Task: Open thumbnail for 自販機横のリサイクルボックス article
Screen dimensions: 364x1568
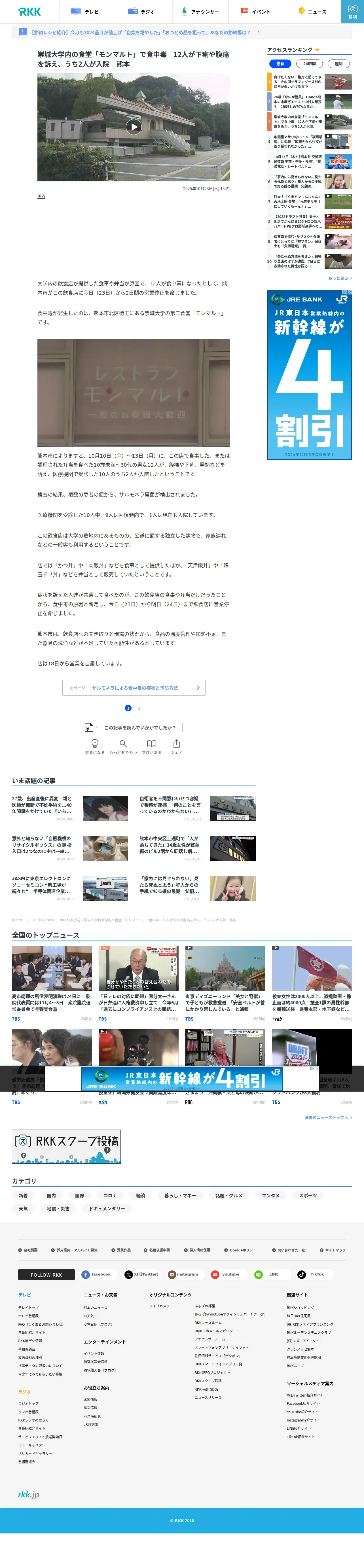Action: click(x=105, y=848)
